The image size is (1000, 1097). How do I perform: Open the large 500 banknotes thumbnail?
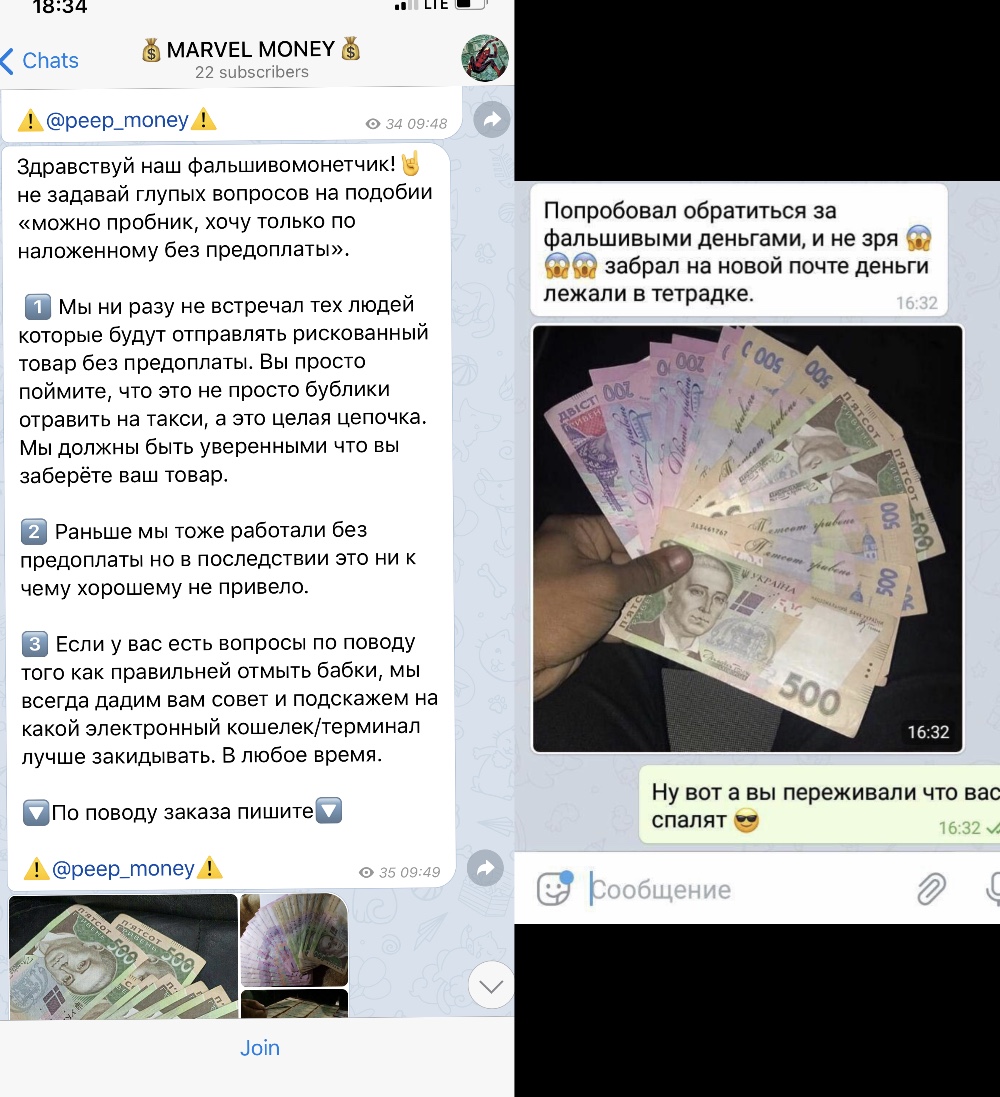(x=123, y=956)
